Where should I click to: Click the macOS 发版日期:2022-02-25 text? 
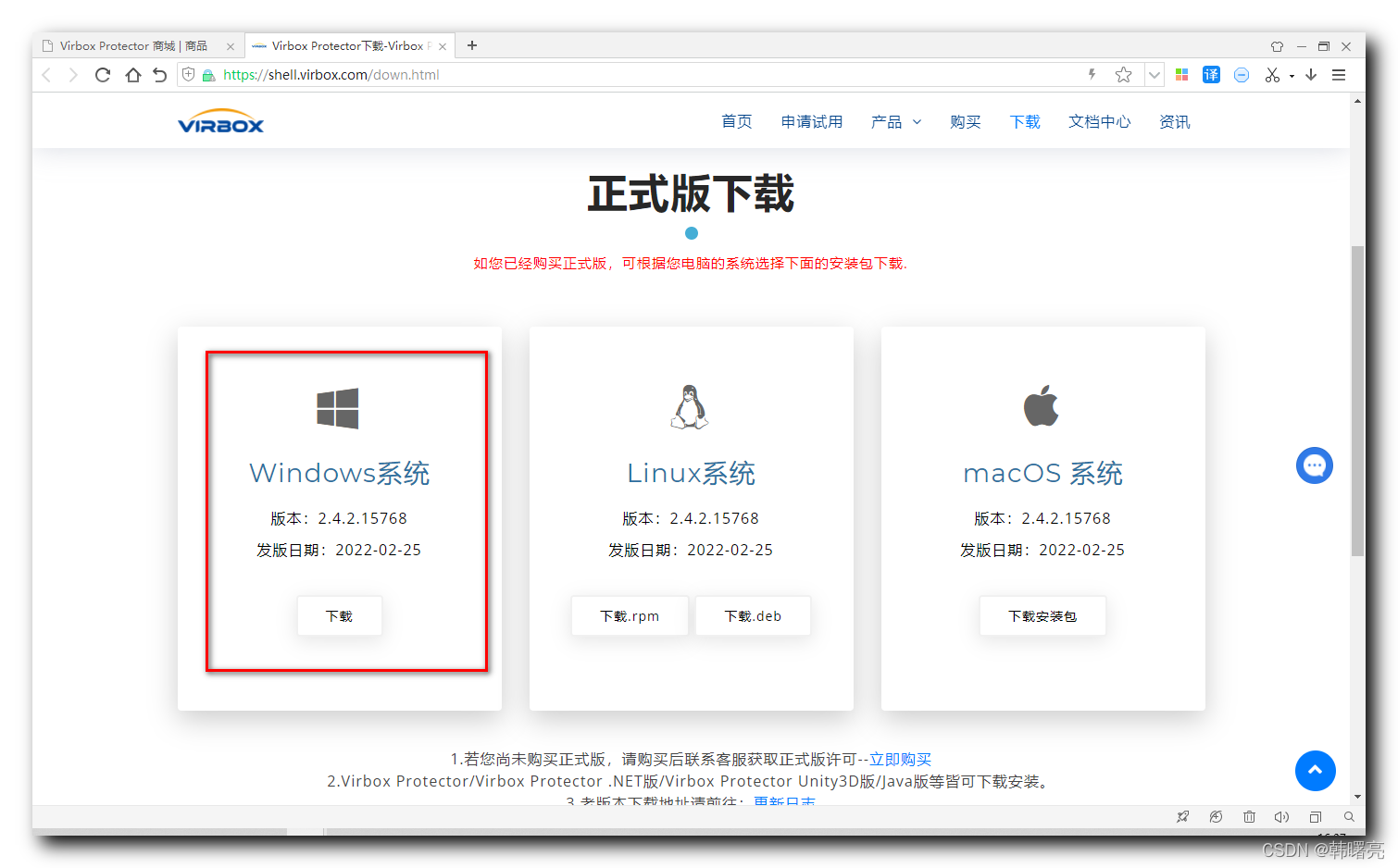[x=1042, y=550]
